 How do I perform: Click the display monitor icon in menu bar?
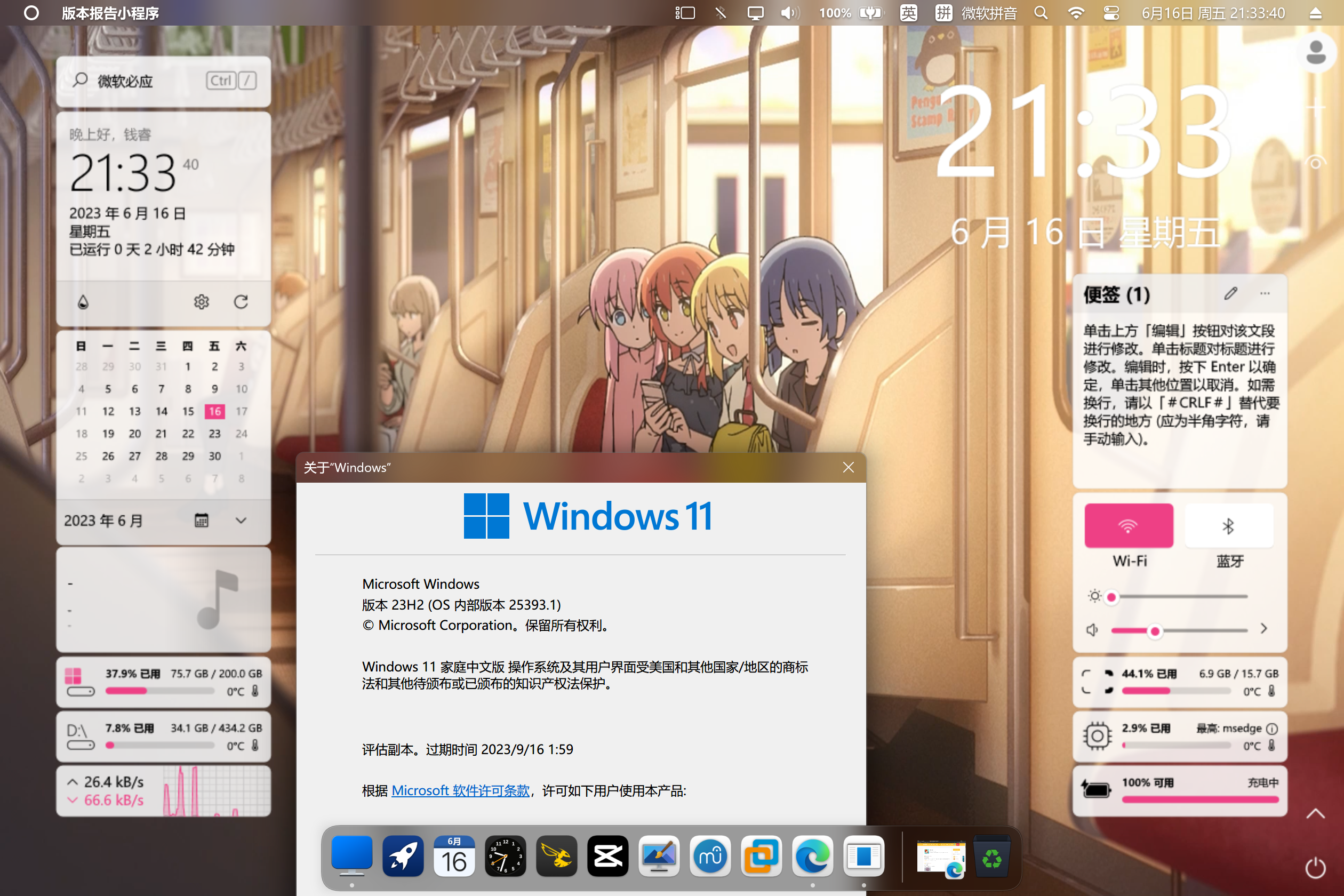click(x=755, y=13)
